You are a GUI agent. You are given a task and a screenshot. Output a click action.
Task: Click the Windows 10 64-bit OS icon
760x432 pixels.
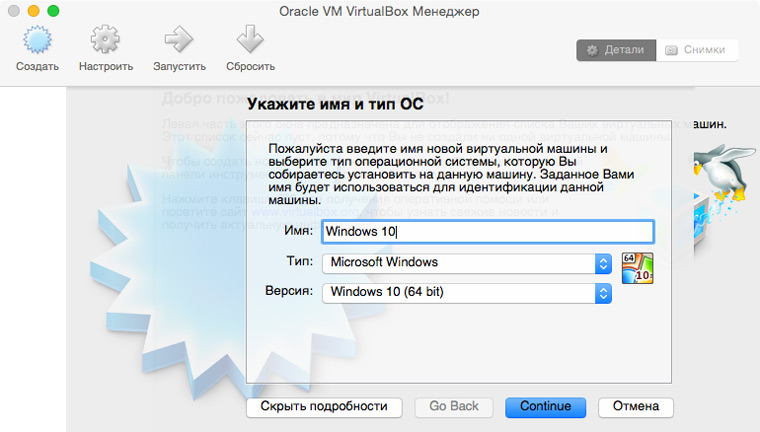(637, 268)
